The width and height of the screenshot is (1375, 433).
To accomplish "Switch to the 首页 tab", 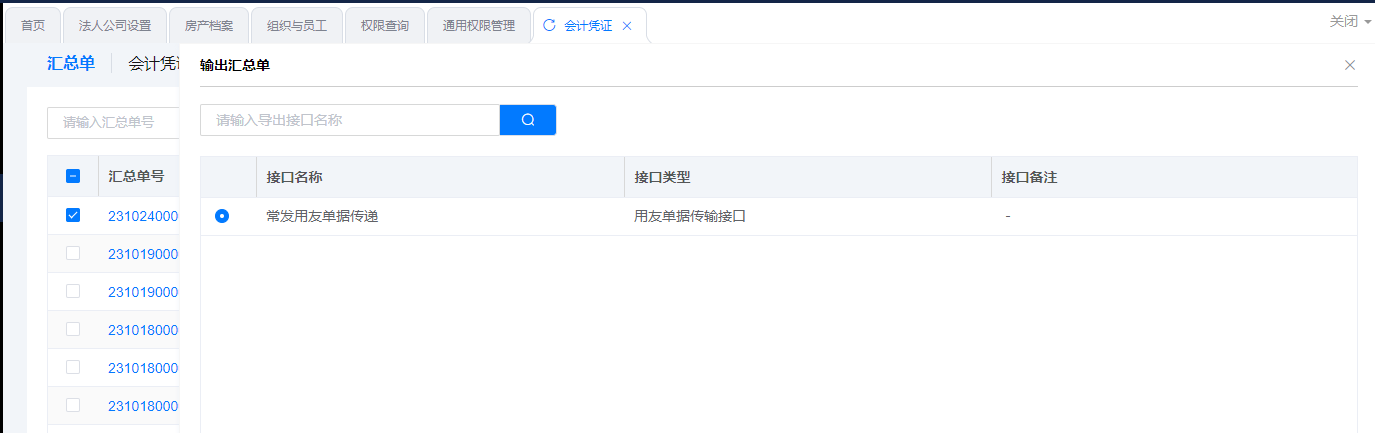I will click(33, 26).
